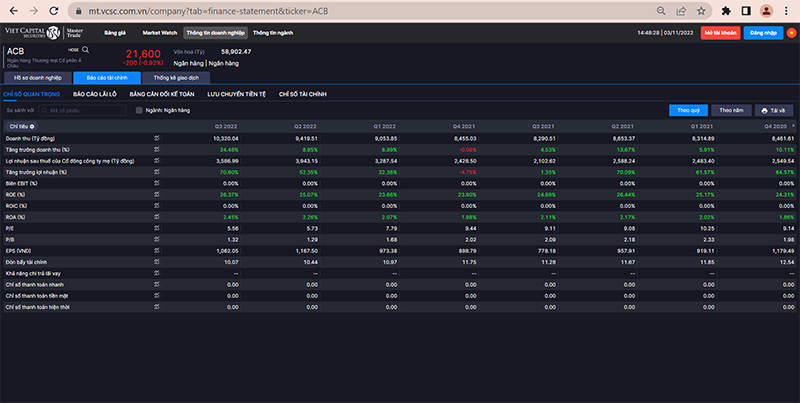This screenshot has width=800, height=403.
Task: Open chart icon for Doanh thu row
Action: (157, 138)
